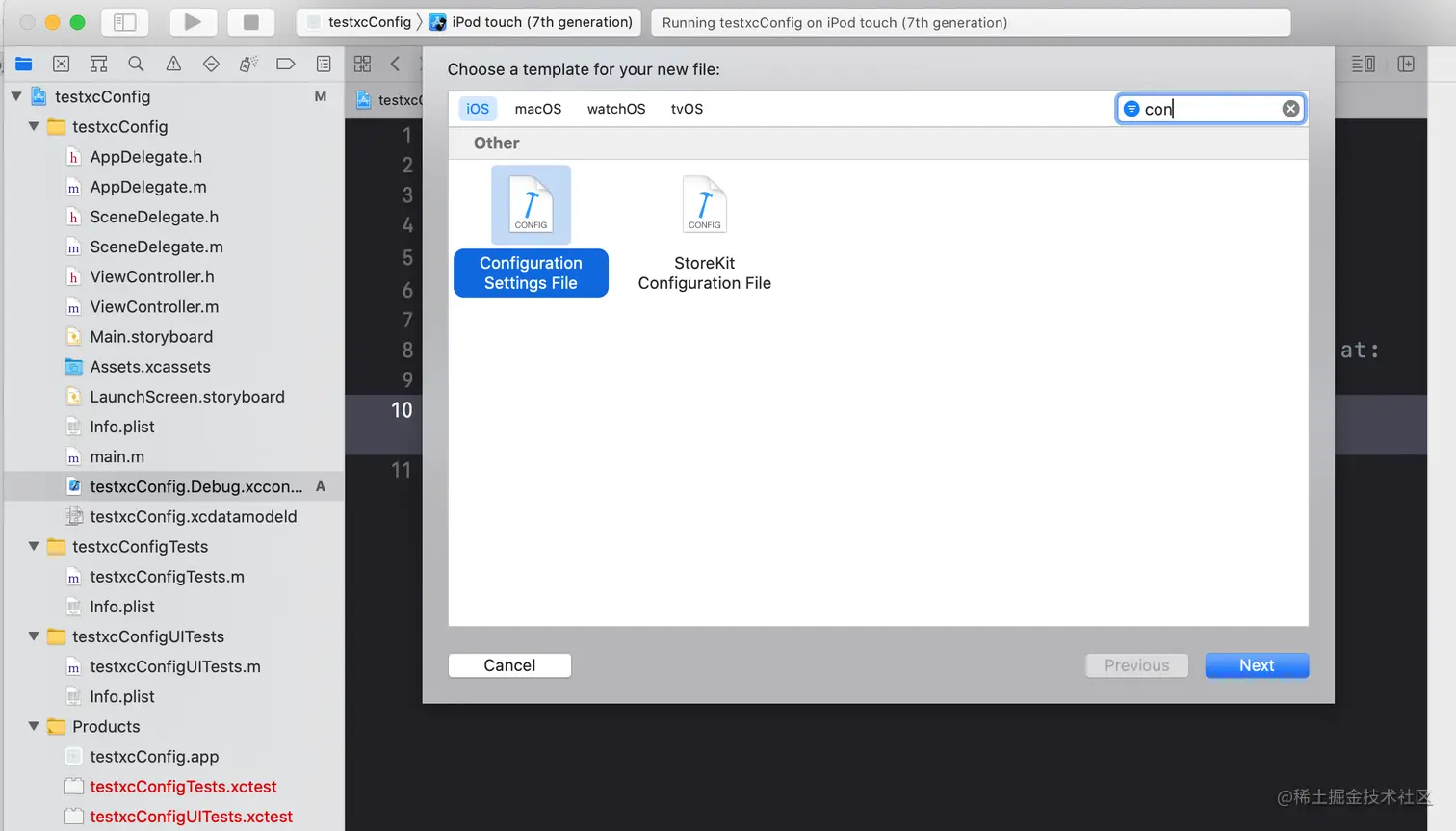Open the Find navigator magnifier icon
This screenshot has height=831, width=1456.
click(x=136, y=64)
